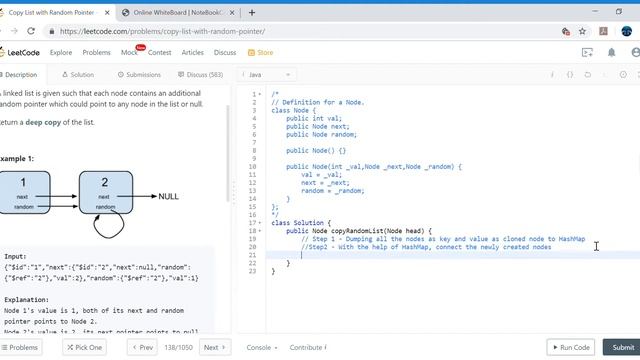The width and height of the screenshot is (640, 360).
Task: Open the Problems menu in the navbar
Action: 96,53
